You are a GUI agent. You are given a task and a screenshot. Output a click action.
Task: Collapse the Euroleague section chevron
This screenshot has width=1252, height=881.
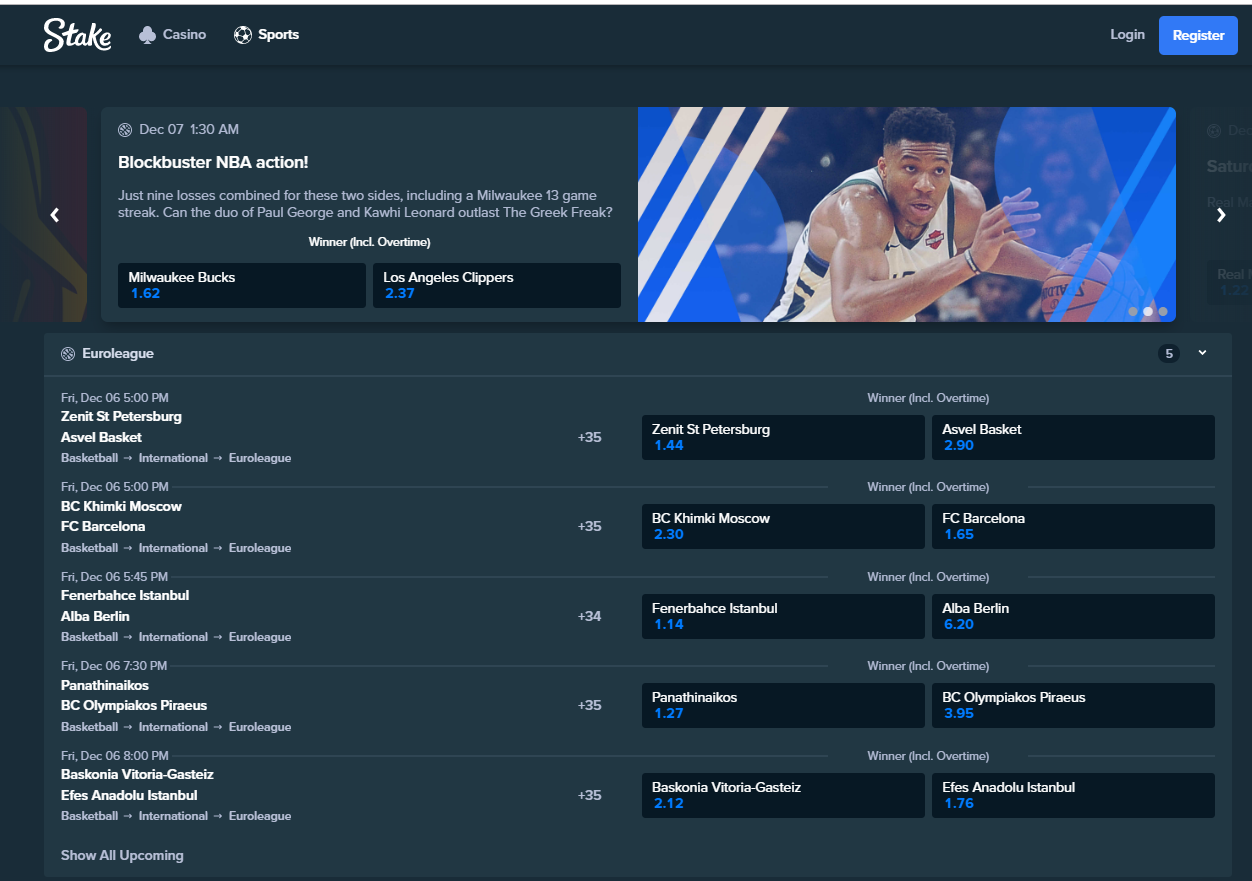point(1202,353)
